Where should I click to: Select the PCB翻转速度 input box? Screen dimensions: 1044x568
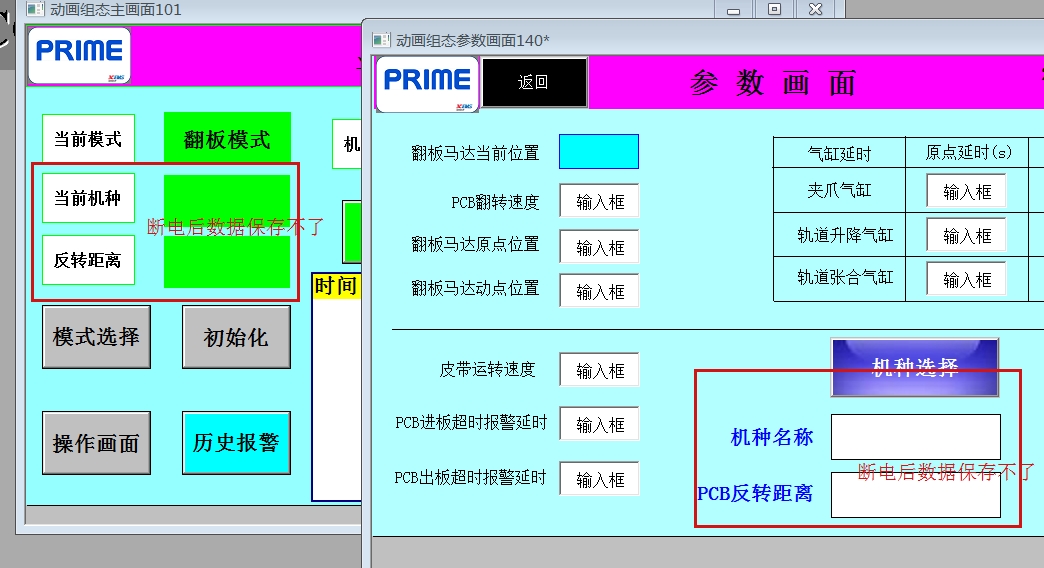599,201
